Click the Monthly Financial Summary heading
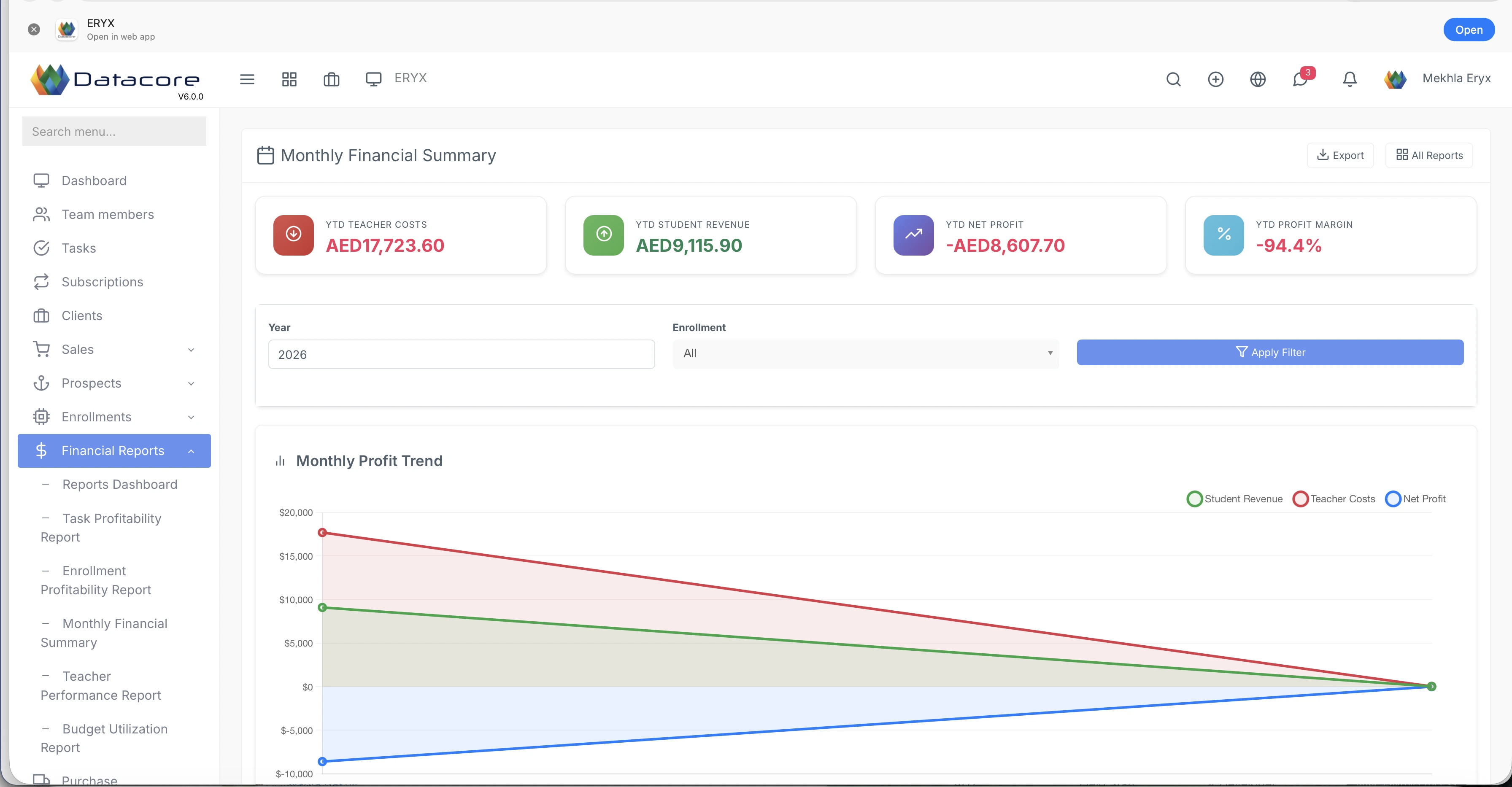 tap(388, 156)
